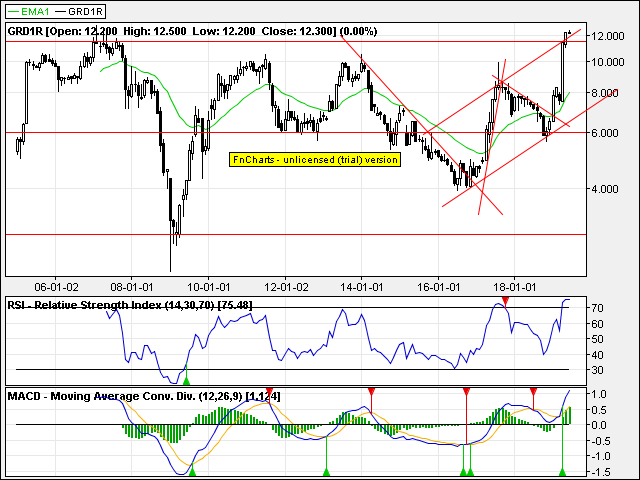Select the RSI red sell triangle near 18-01-01
The width and height of the screenshot is (640, 480).
click(x=506, y=301)
